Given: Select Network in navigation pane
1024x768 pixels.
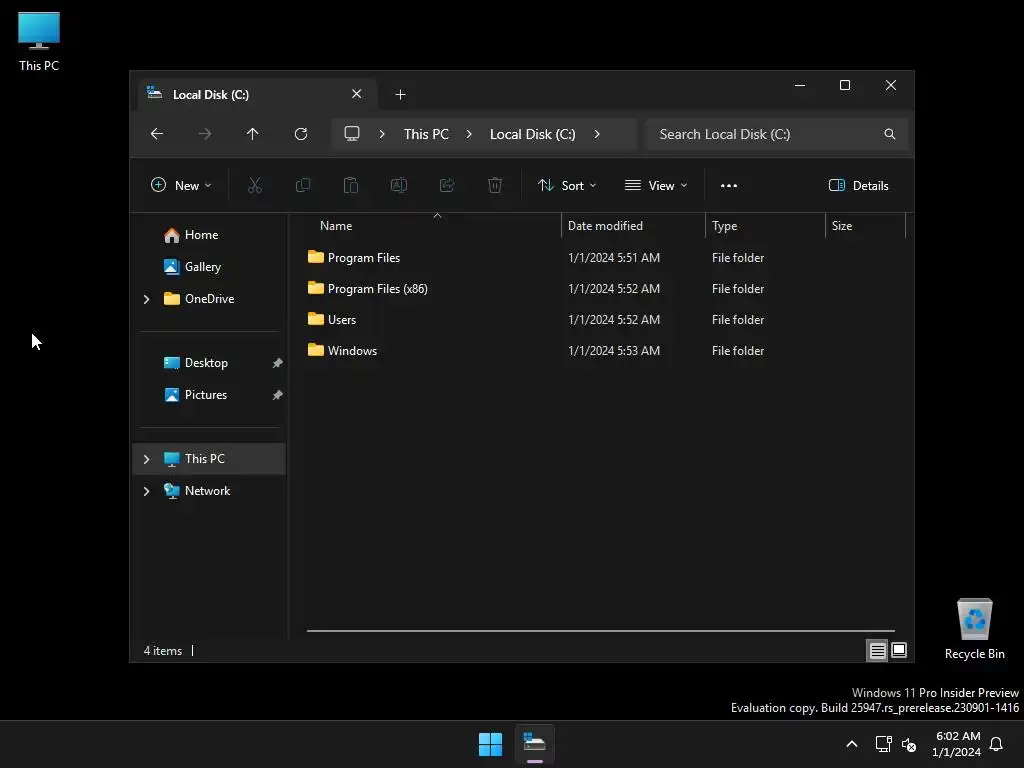Looking at the screenshot, I should (x=207, y=491).
